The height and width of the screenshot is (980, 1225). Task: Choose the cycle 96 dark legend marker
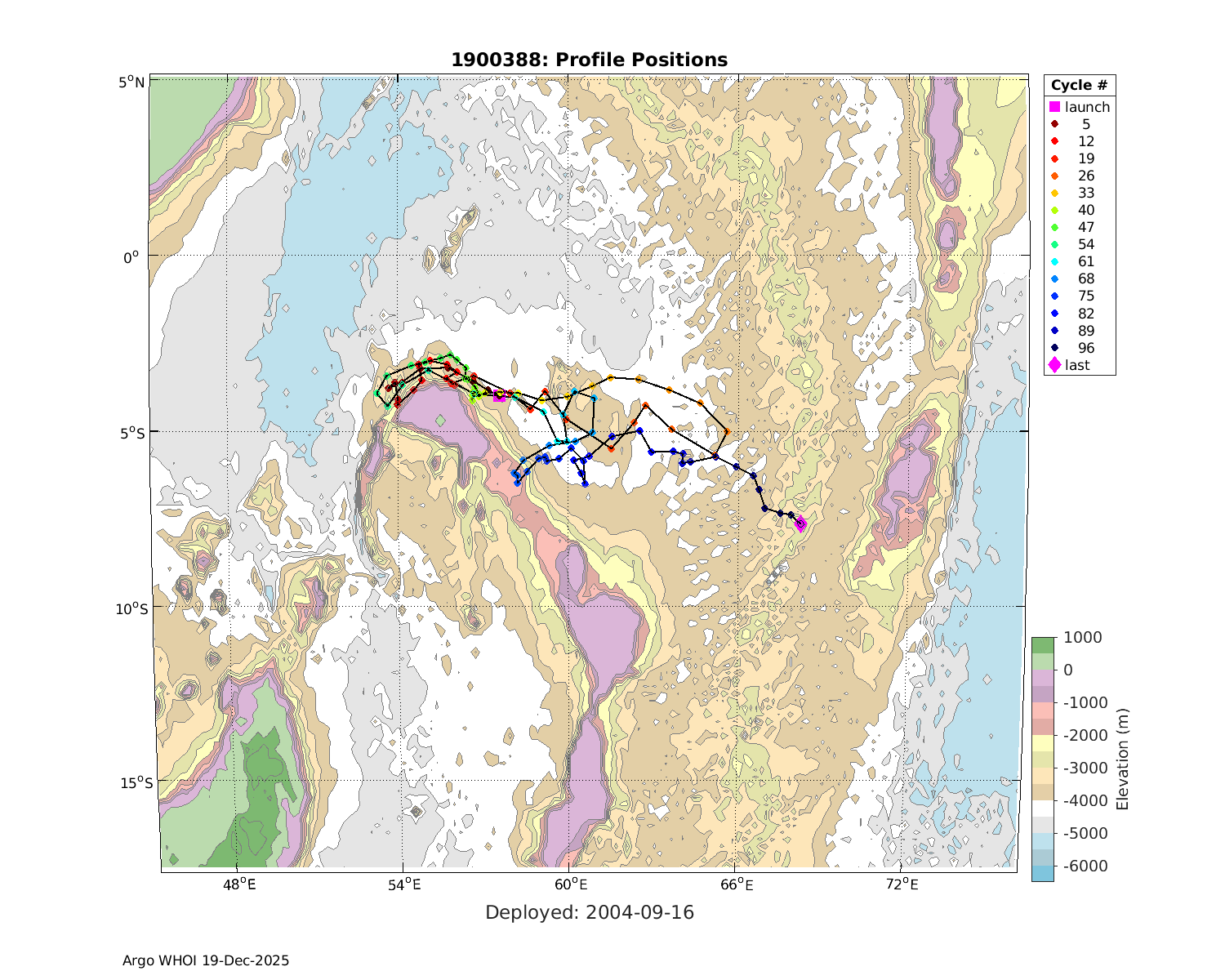(x=1054, y=348)
